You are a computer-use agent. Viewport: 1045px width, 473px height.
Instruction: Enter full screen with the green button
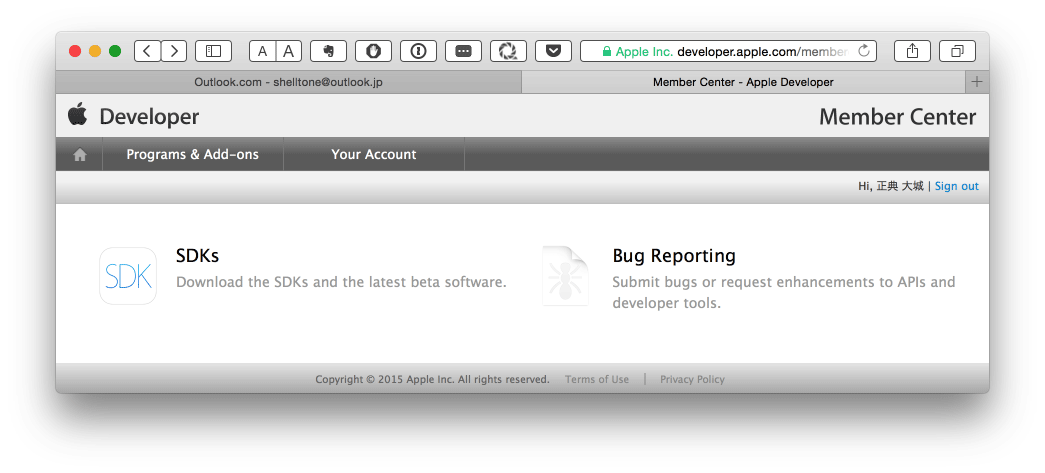(115, 51)
